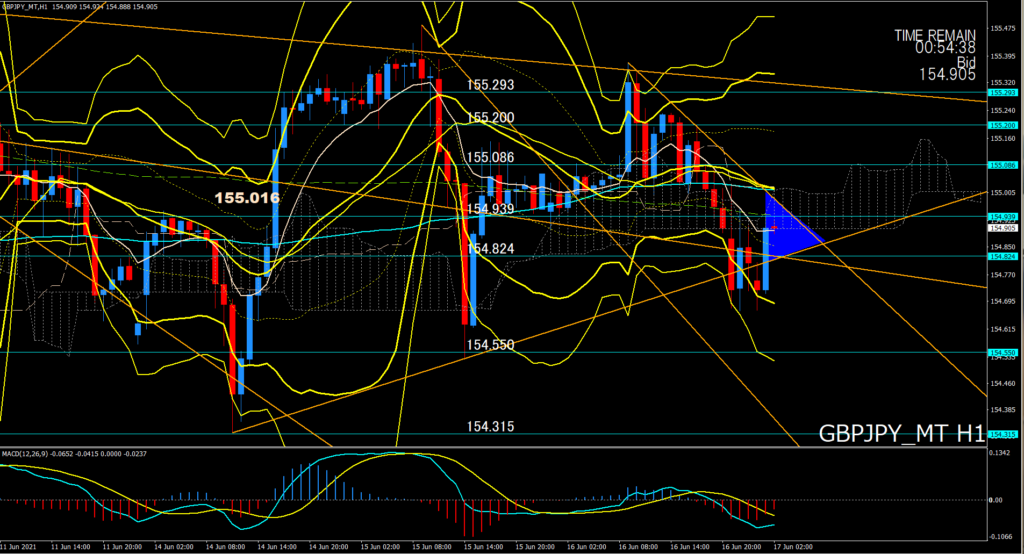
Task: Click the 154.615 price scale value
Action: click(1002, 329)
